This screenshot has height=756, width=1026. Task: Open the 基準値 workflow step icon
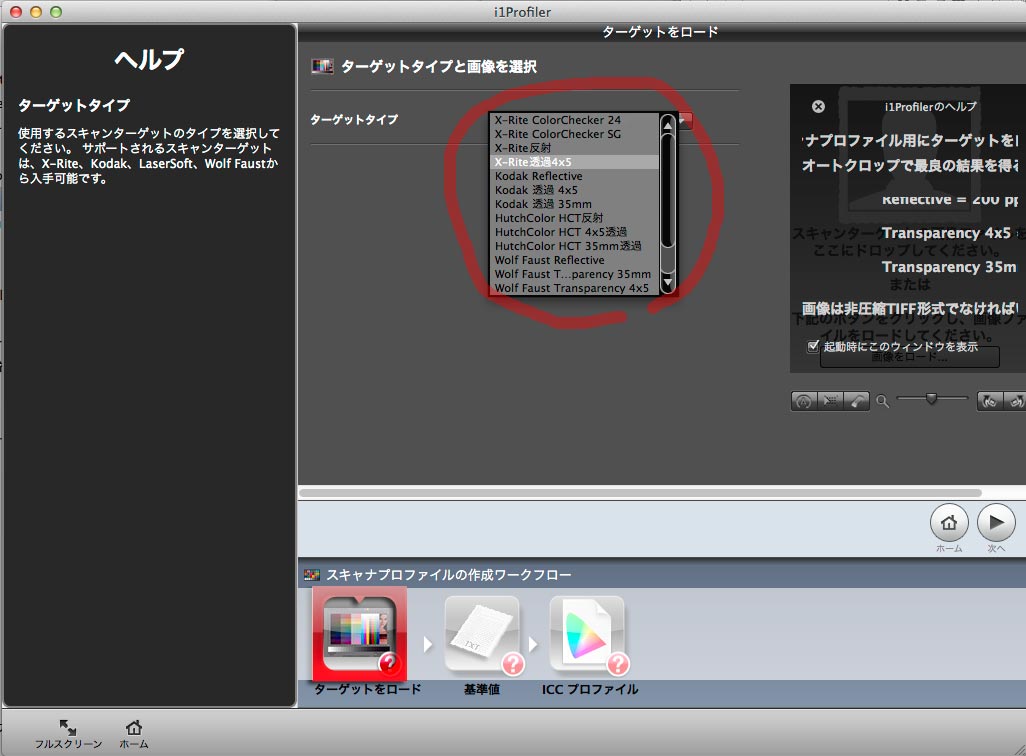click(483, 635)
